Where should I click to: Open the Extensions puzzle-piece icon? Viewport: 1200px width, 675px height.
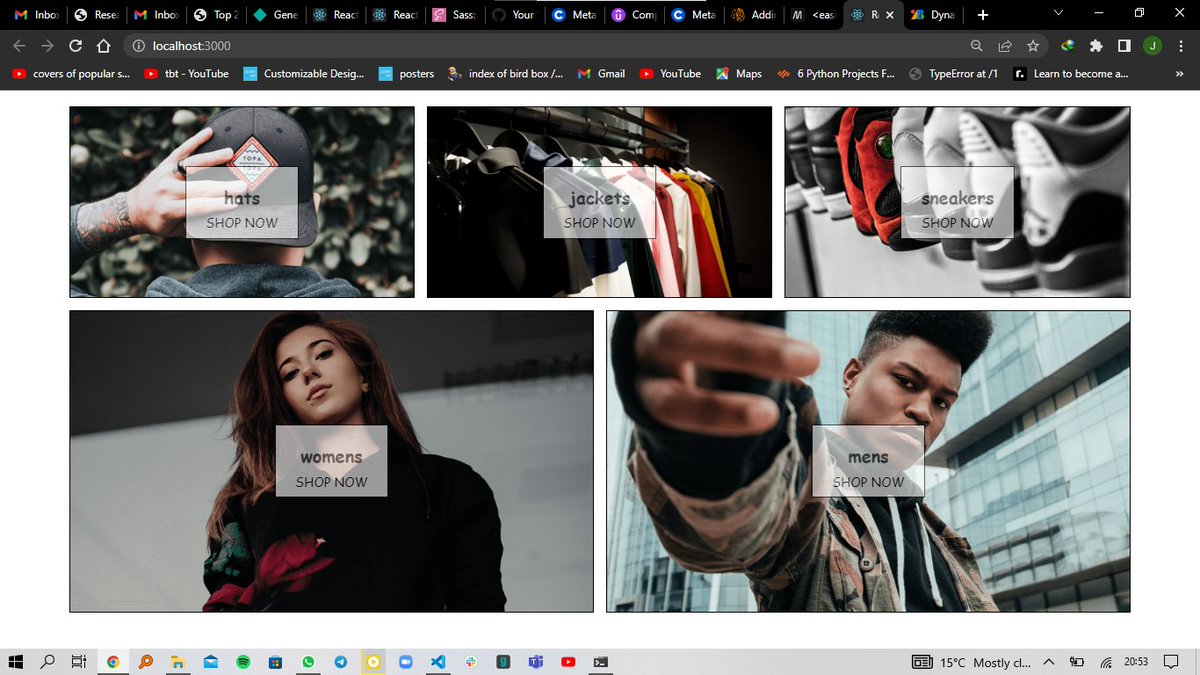[x=1096, y=45]
